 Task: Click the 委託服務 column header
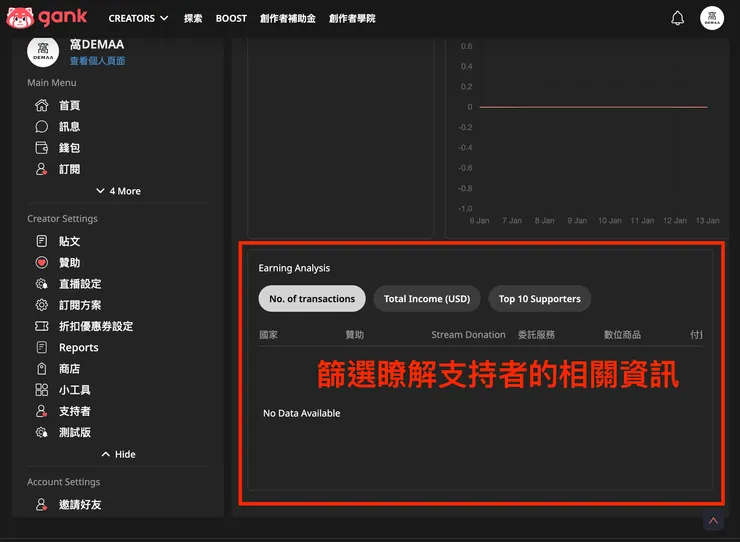pos(536,335)
